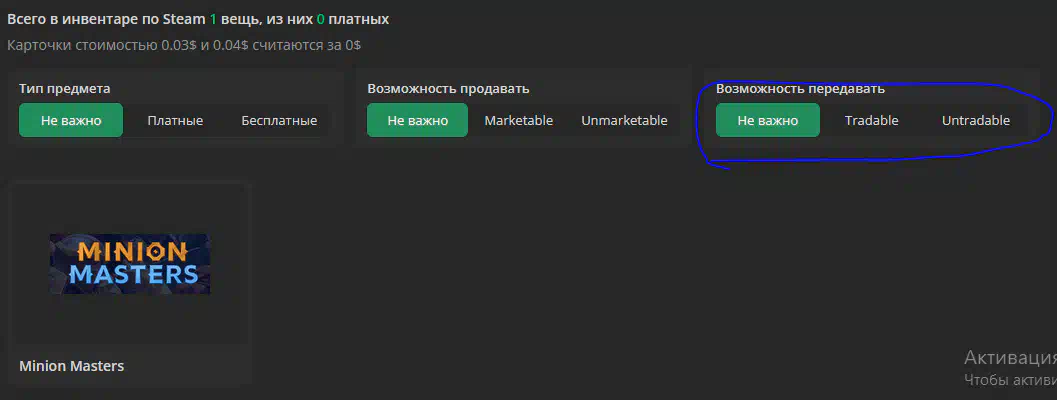Click the 'Возможность продавать' filter heading

point(448,88)
